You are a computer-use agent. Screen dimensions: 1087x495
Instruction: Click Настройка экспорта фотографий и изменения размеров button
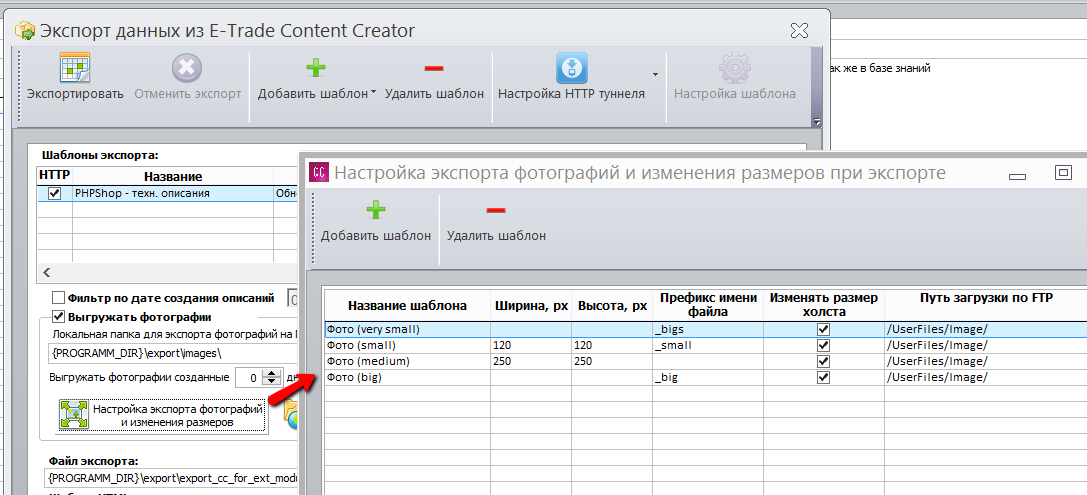[162, 415]
